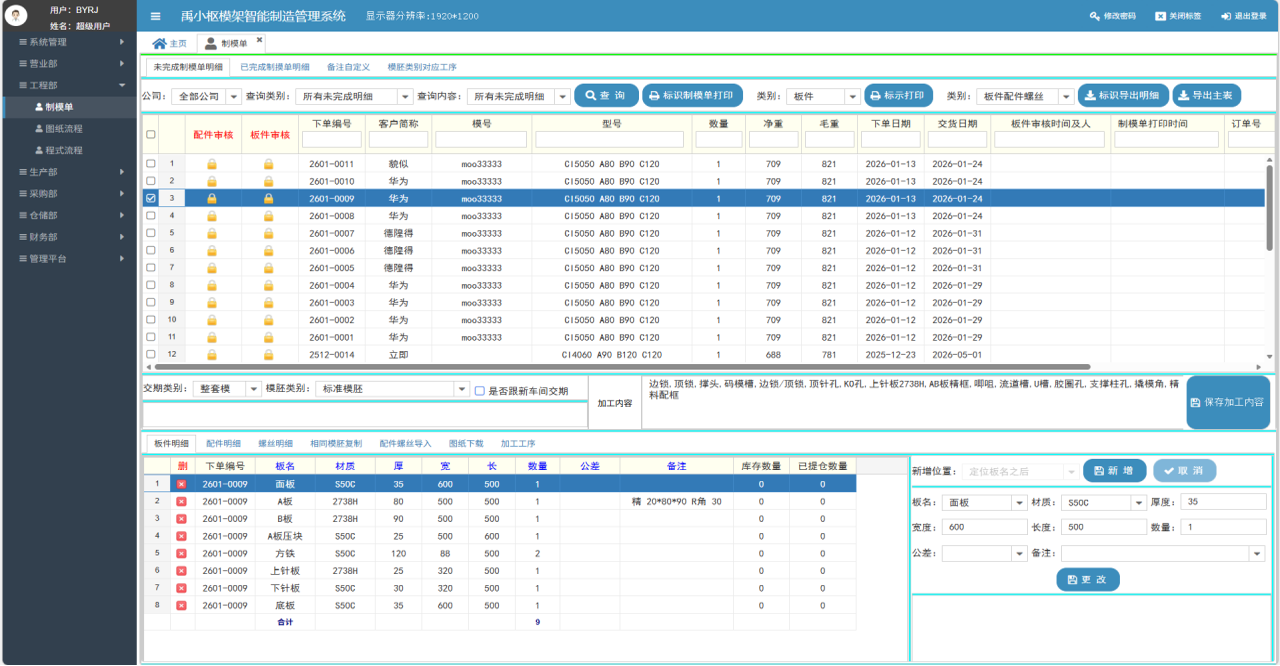Switch to 已完成制模单明细 tab
This screenshot has height=666, width=1280.
[x=274, y=67]
